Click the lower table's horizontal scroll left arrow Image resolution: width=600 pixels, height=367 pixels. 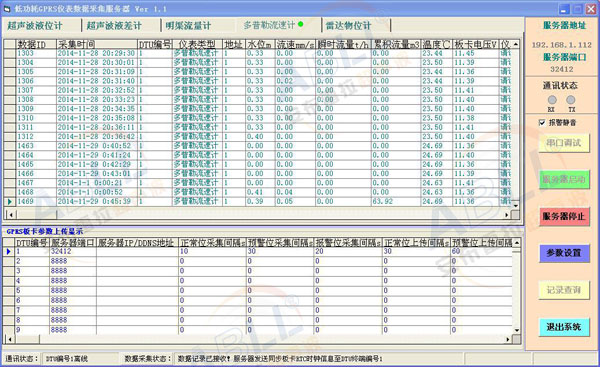[x=10, y=339]
